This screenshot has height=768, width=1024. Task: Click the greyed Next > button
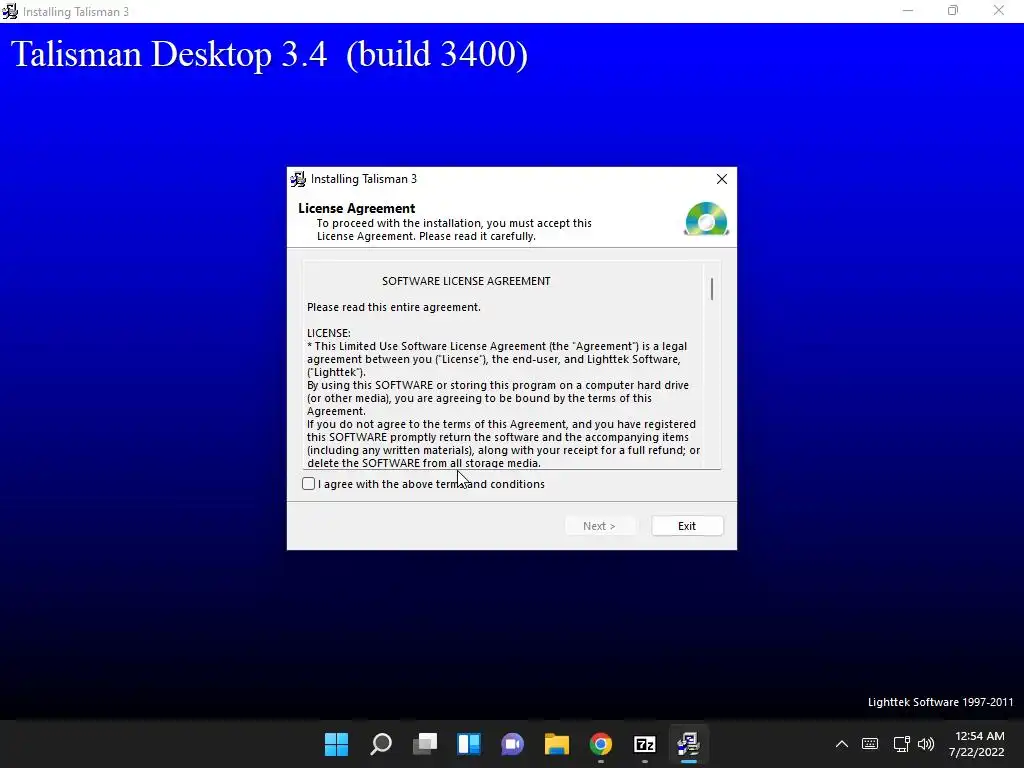[600, 526]
